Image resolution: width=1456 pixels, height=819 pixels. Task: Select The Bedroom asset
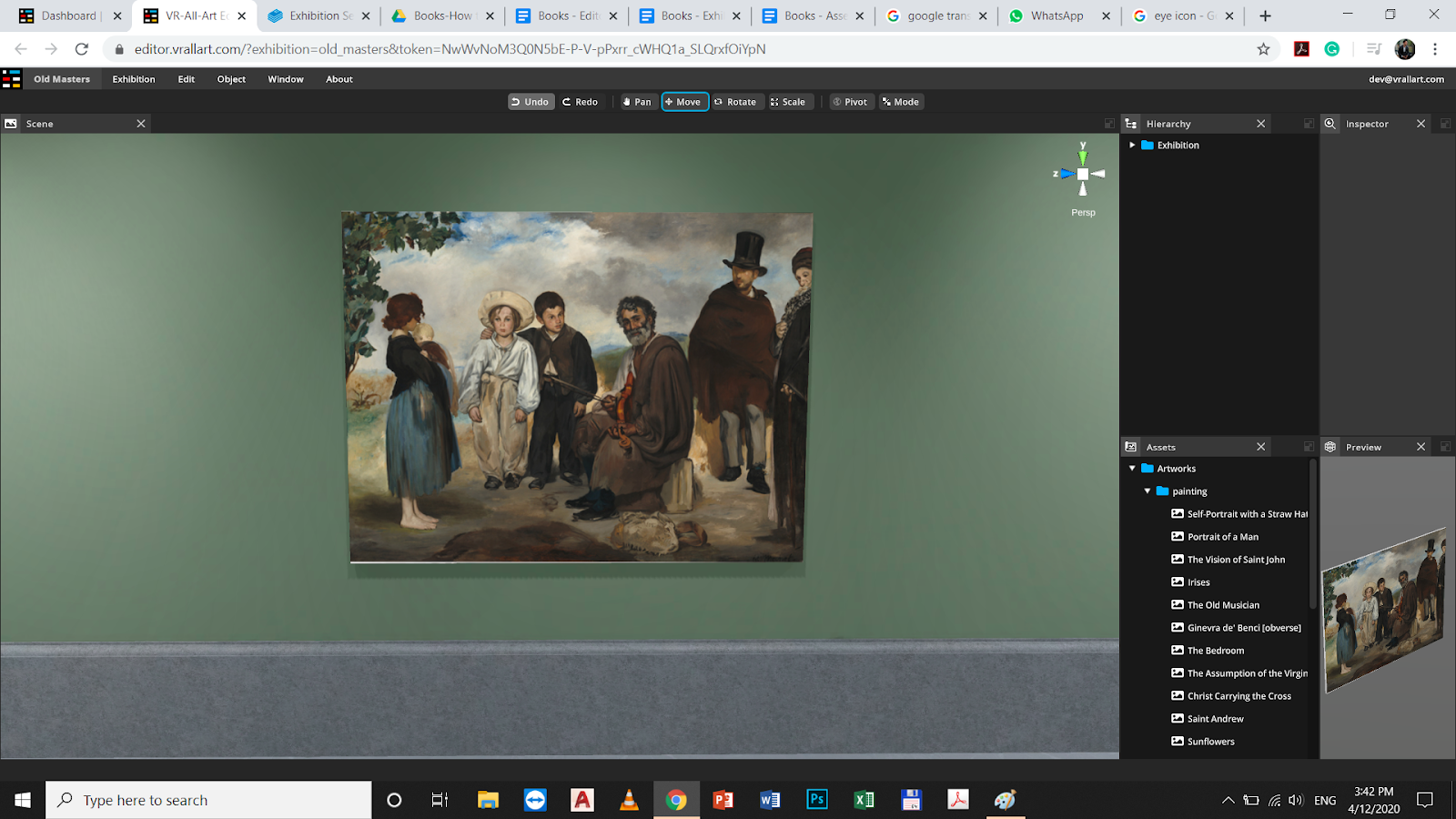pyautogui.click(x=1208, y=651)
